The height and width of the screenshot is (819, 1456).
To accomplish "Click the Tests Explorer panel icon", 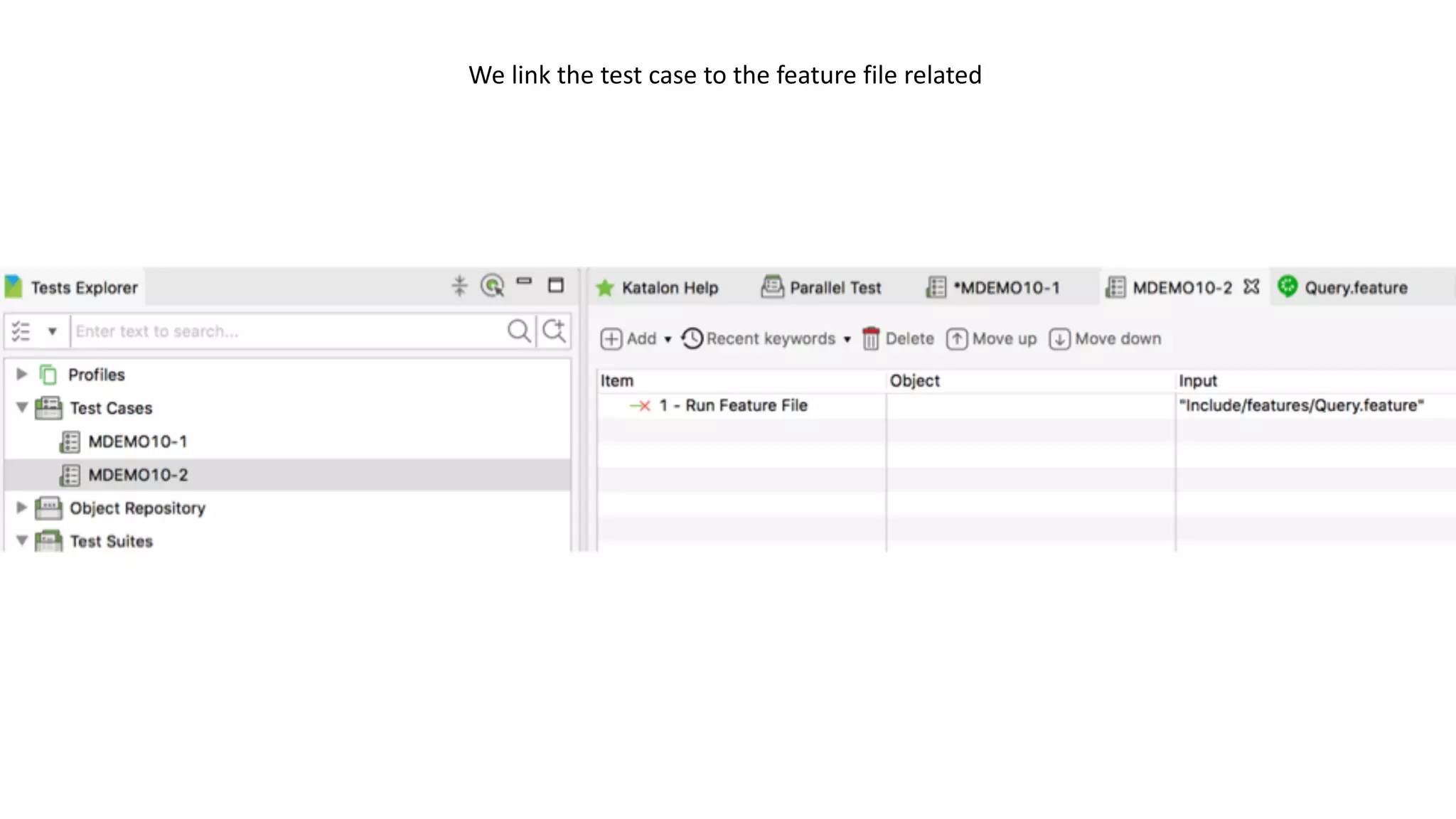I will tap(14, 287).
